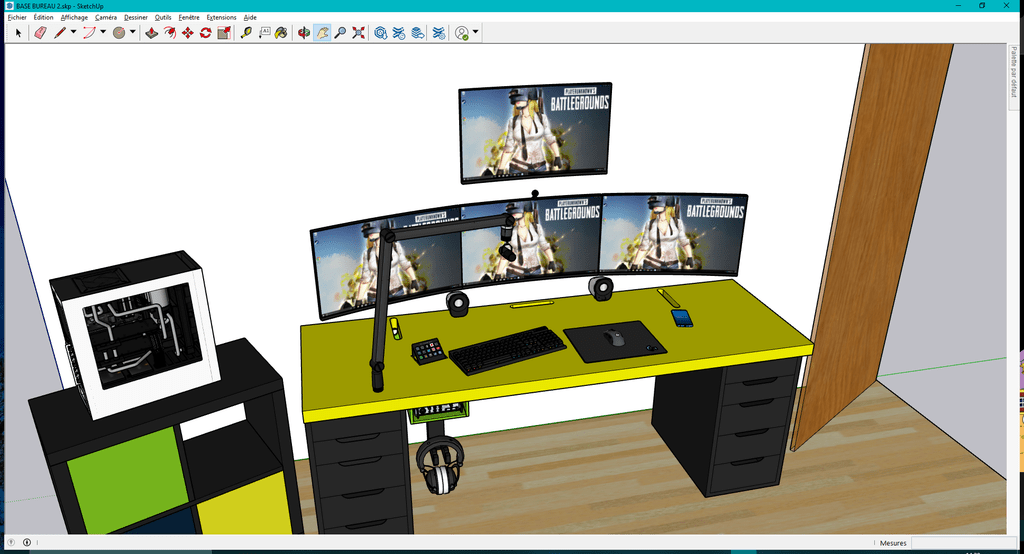The image size is (1024, 554).
Task: Select the Rotate tool
Action: click(206, 32)
